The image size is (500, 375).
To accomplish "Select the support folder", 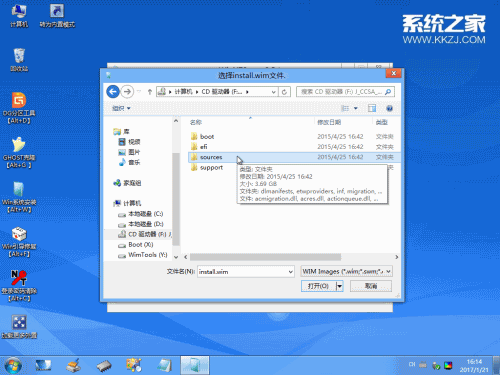I will [x=211, y=168].
